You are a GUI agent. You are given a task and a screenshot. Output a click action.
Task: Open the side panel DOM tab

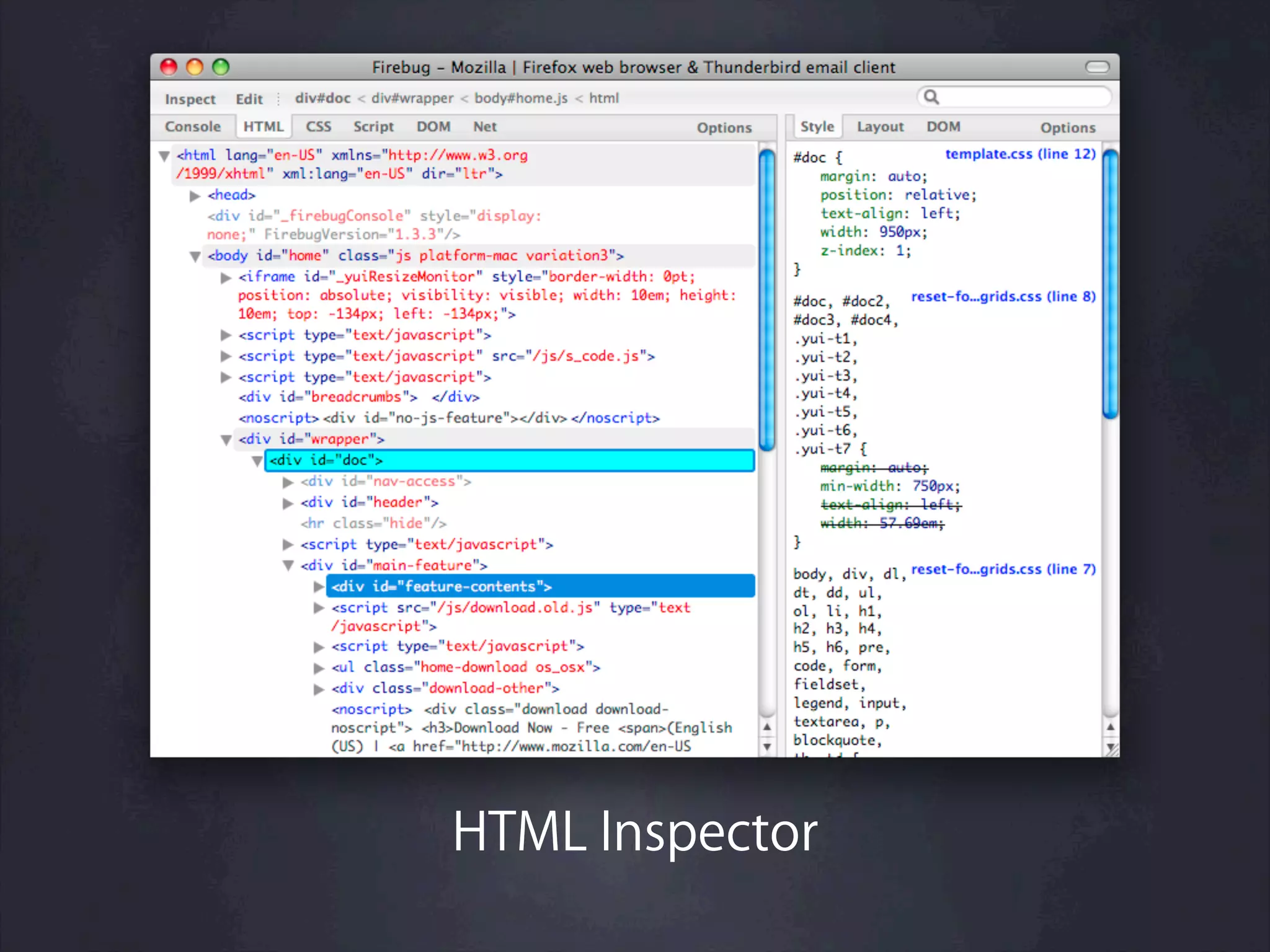click(x=943, y=126)
